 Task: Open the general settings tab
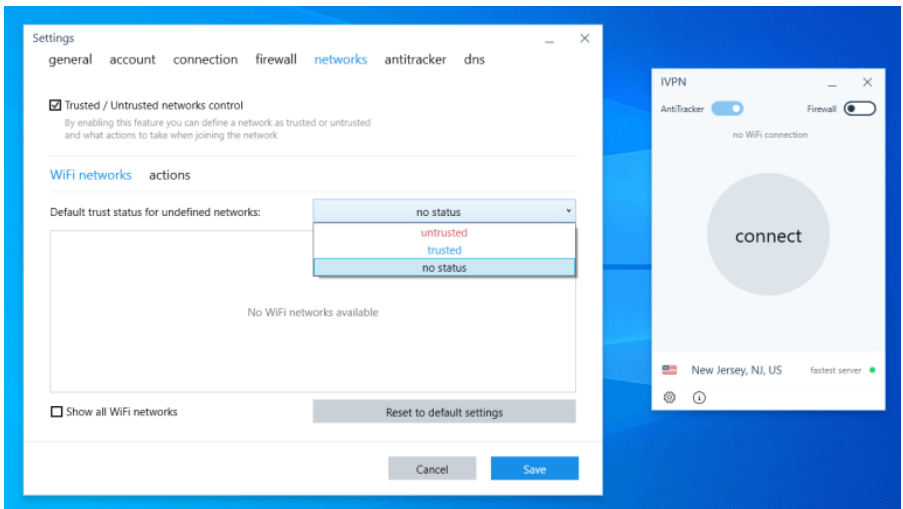(70, 59)
